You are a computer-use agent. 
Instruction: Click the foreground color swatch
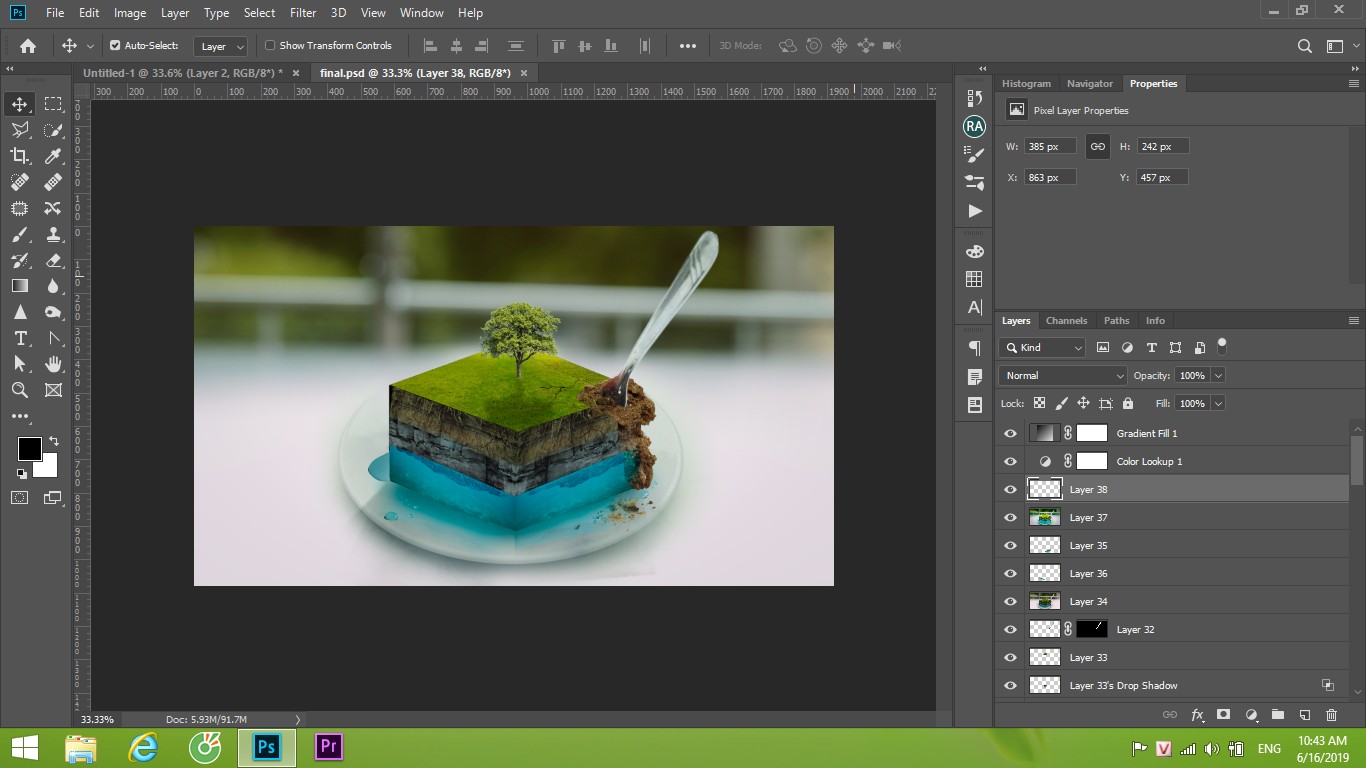pos(30,449)
